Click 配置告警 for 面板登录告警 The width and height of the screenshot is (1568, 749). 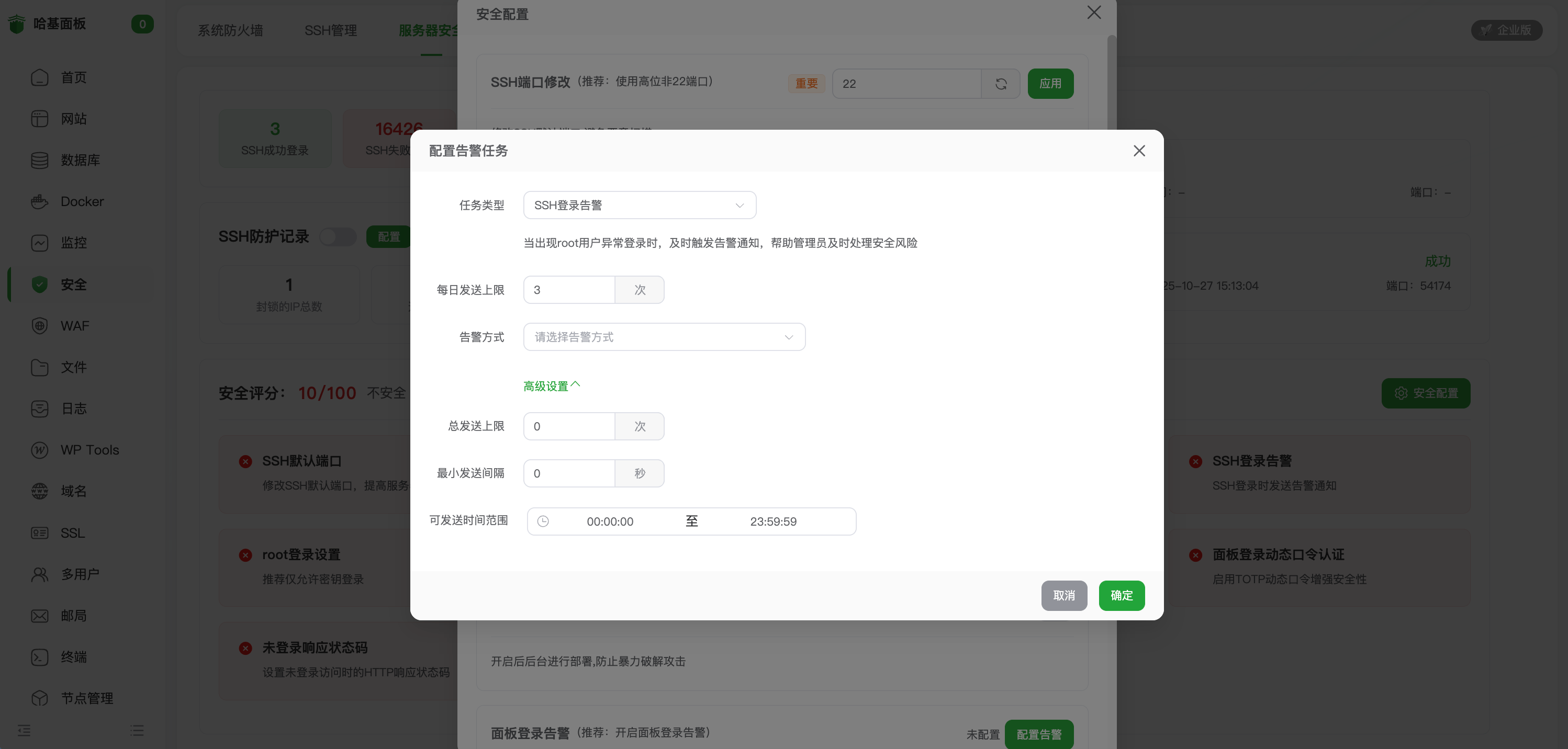tap(1039, 734)
